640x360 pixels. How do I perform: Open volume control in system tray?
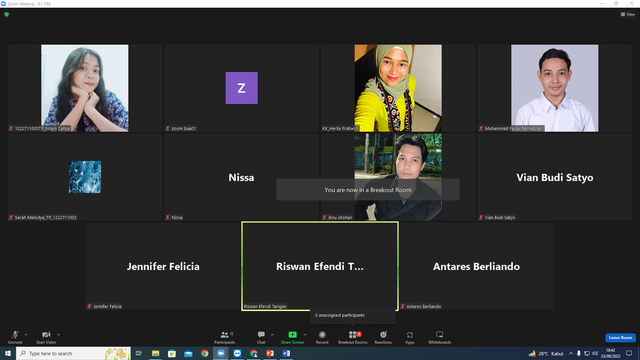(x=595, y=353)
